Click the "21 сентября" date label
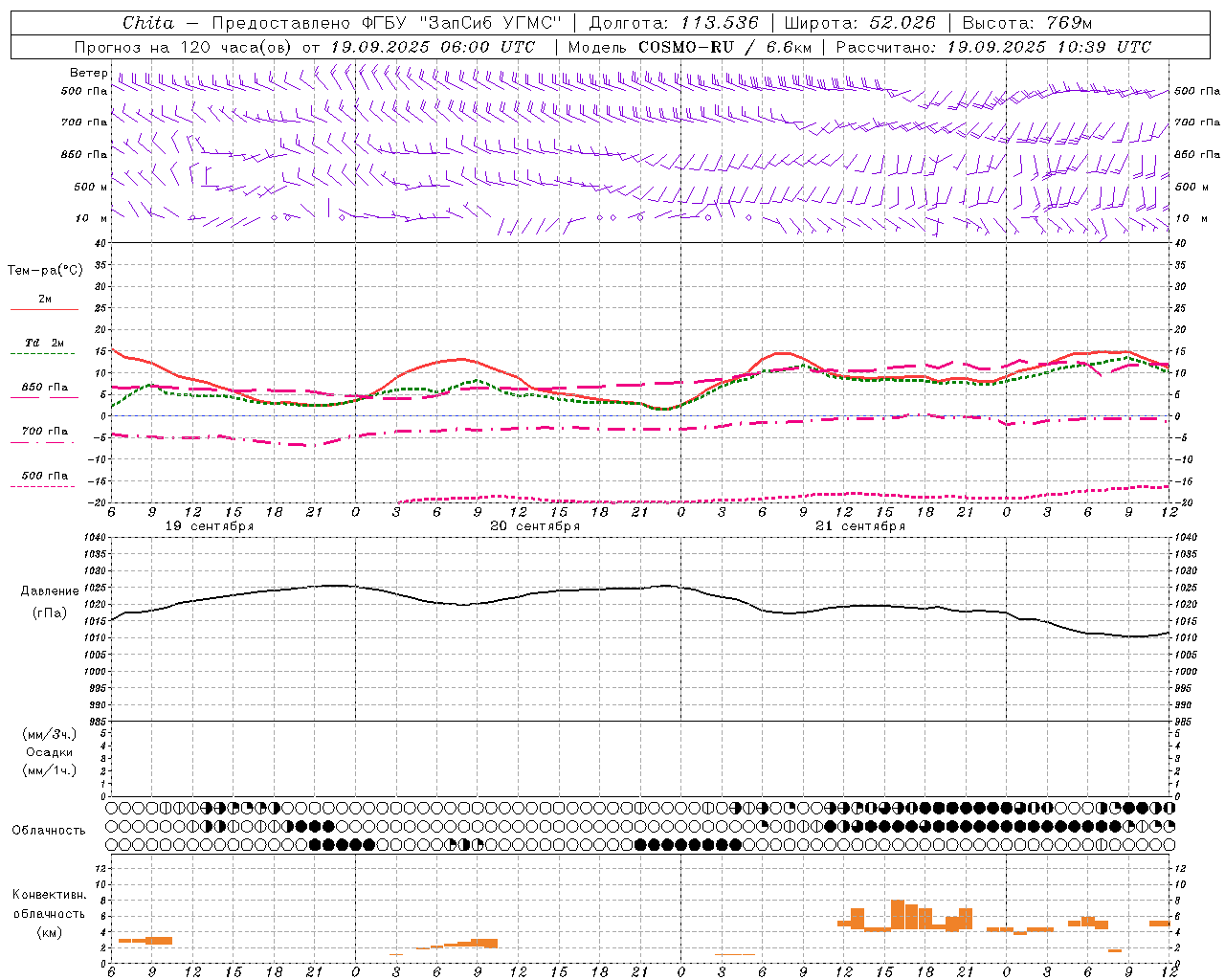The height and width of the screenshot is (980, 1225). coord(860,526)
